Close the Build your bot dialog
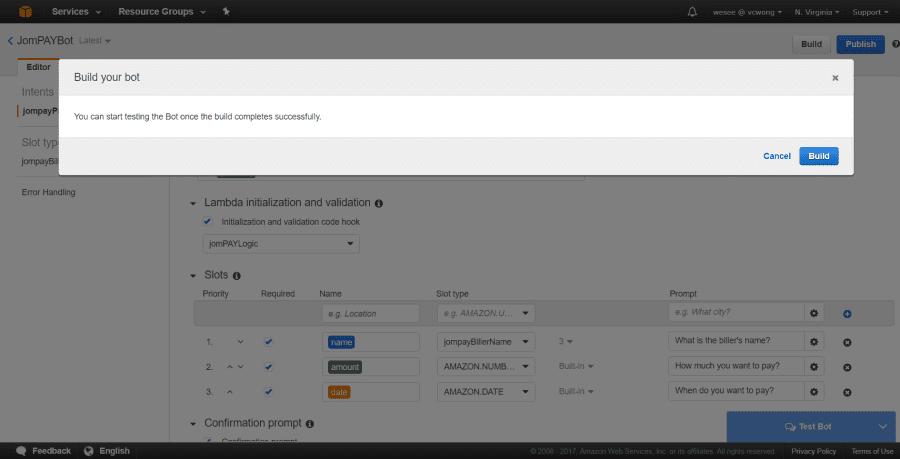This screenshot has height=459, width=900. click(x=835, y=78)
